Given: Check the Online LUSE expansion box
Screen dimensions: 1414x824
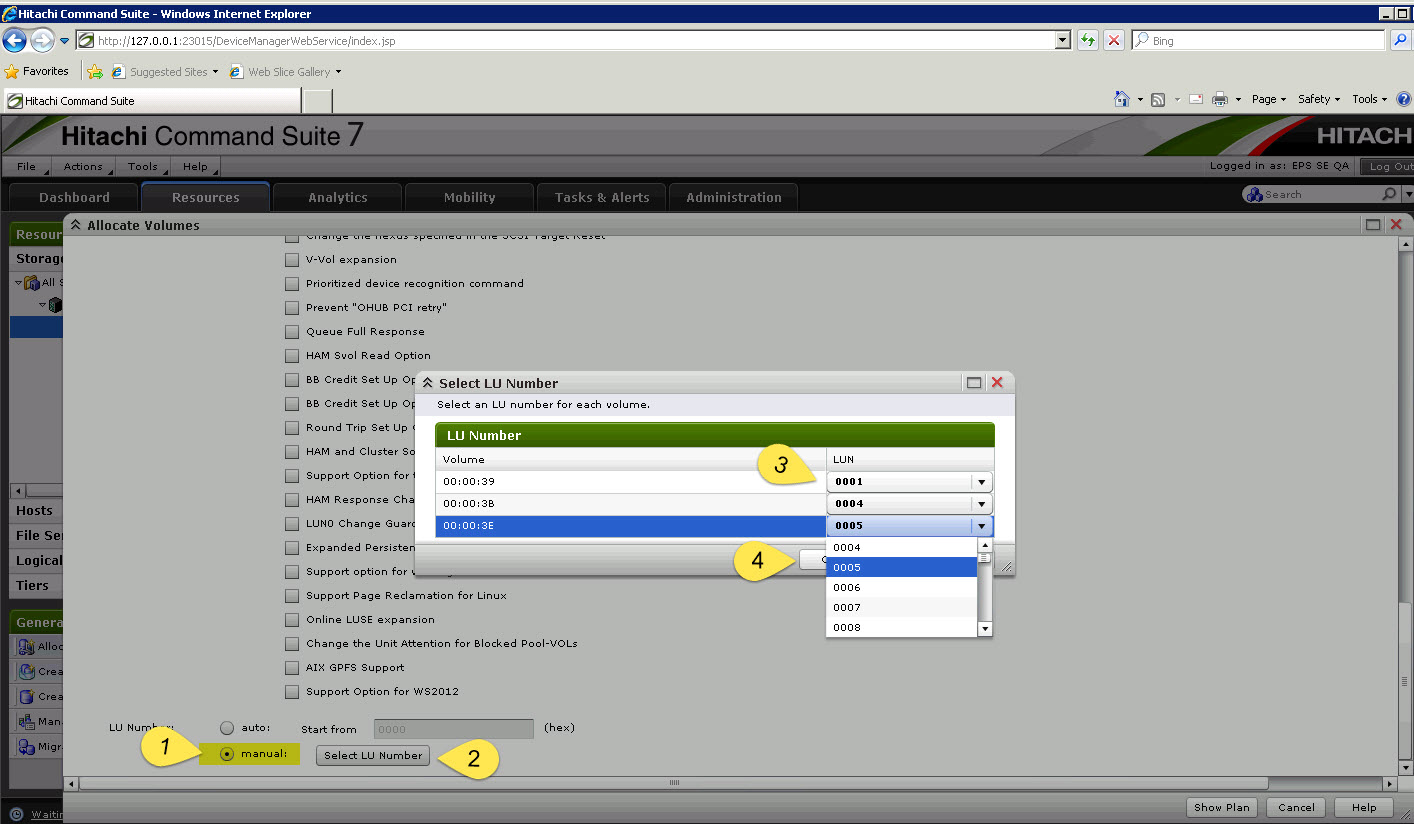Looking at the screenshot, I should click(292, 620).
